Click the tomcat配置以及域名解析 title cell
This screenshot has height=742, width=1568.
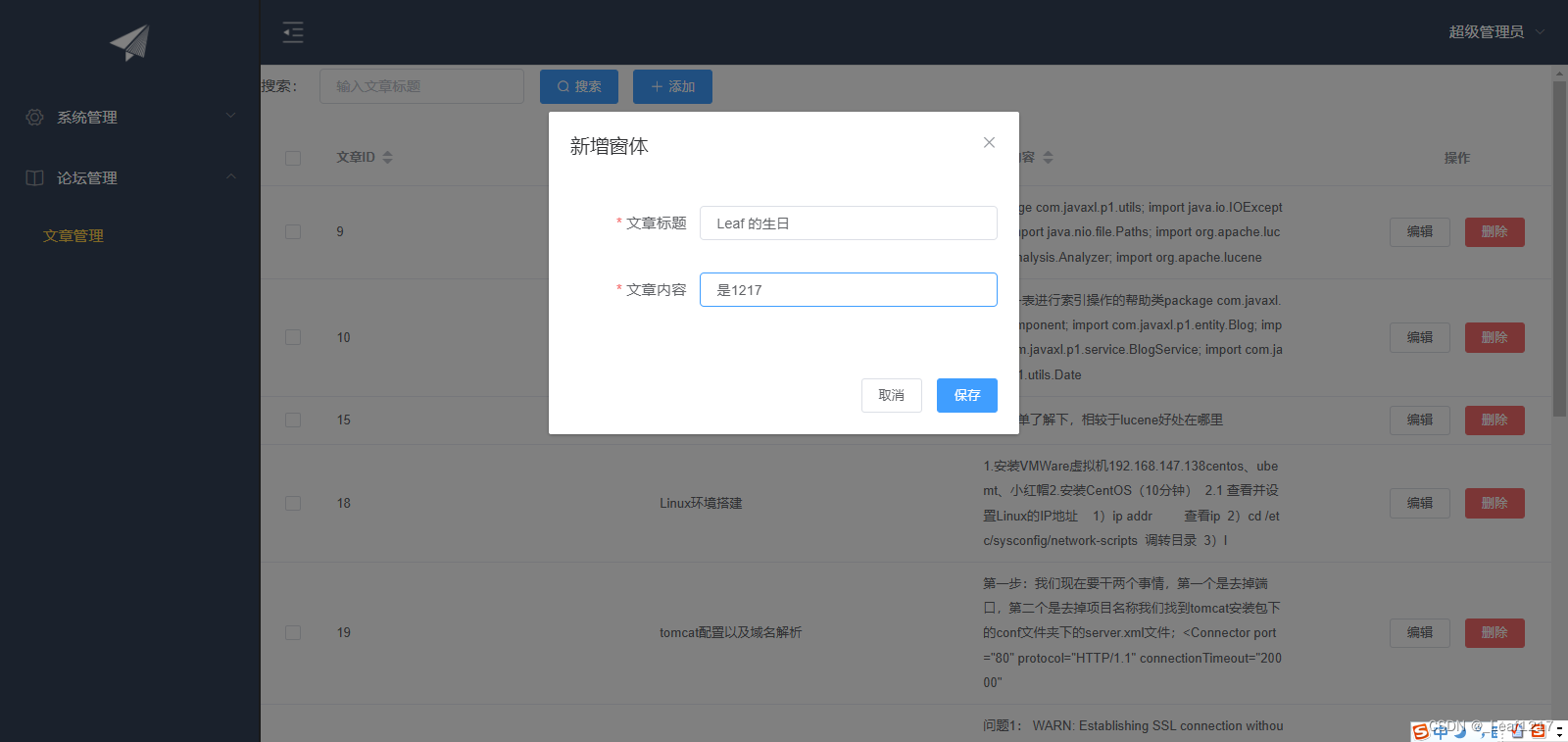[x=730, y=632]
